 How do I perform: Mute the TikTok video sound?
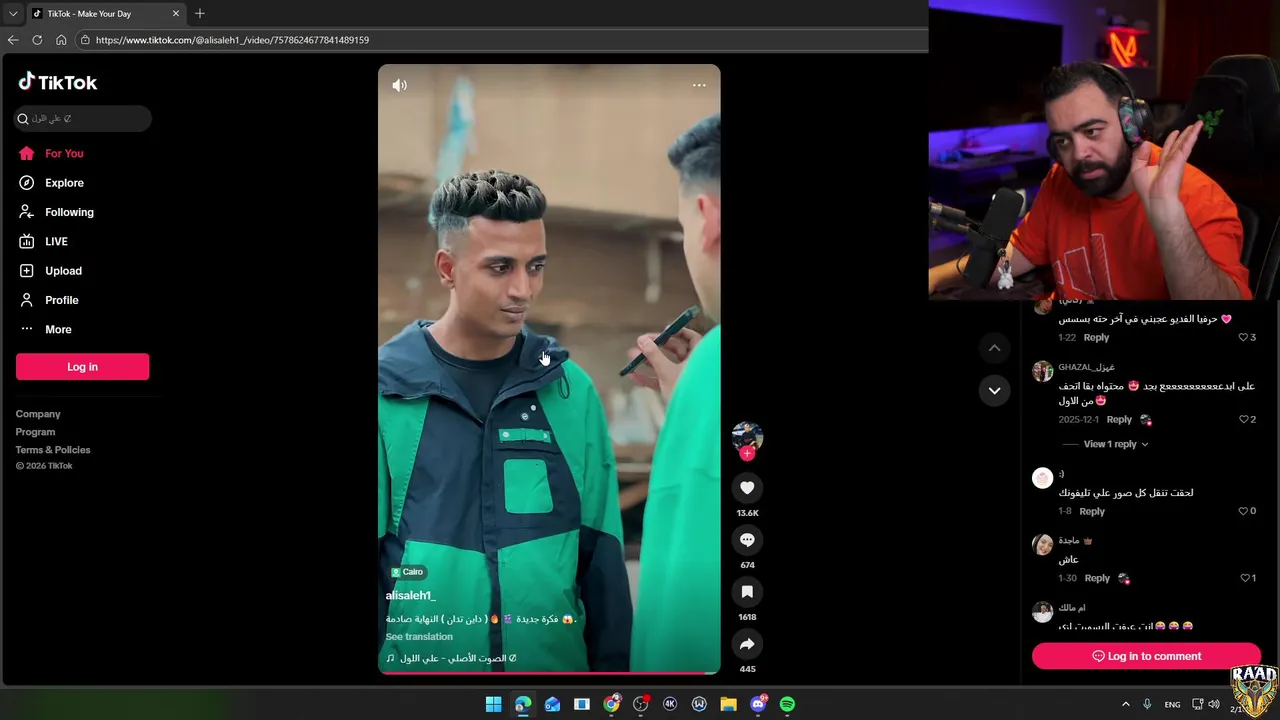(x=399, y=85)
